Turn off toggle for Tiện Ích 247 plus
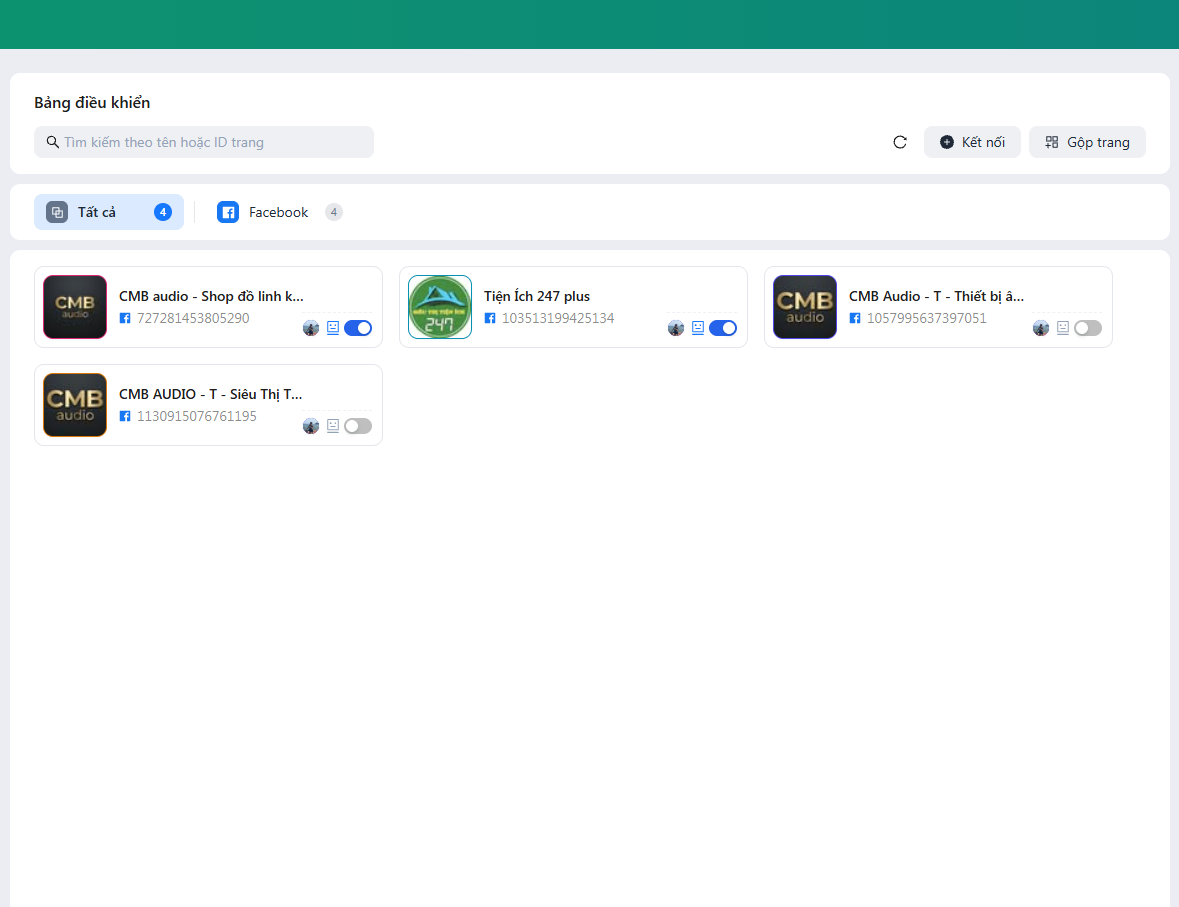Screen dimensions: 1179x907 [723, 328]
